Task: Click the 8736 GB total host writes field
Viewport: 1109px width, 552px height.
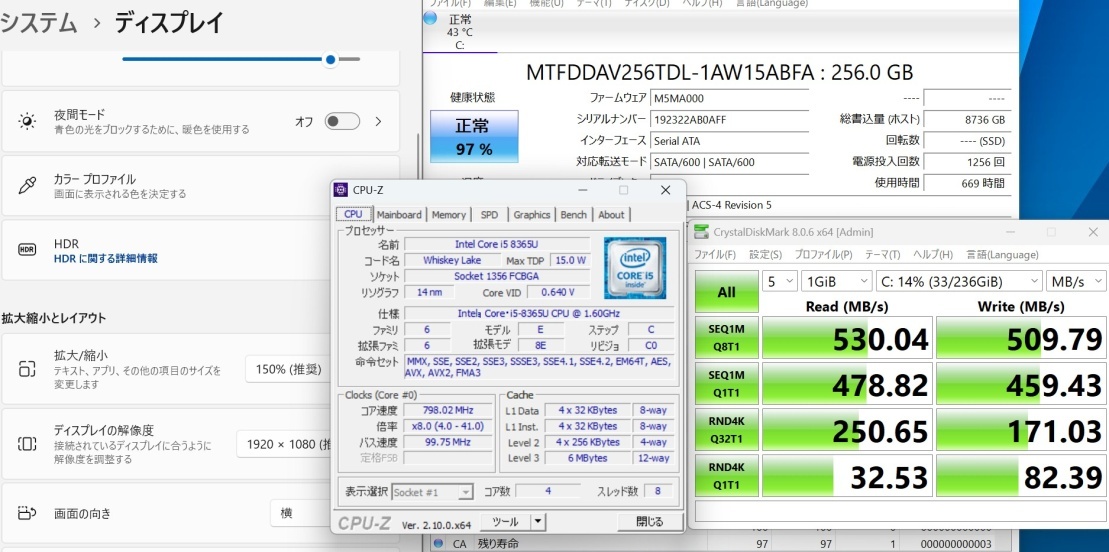Action: coord(967,120)
